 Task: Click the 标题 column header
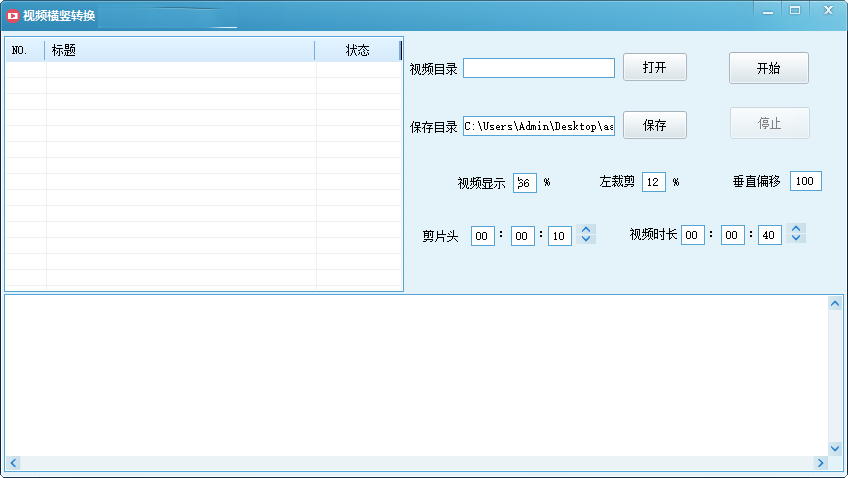pos(180,50)
